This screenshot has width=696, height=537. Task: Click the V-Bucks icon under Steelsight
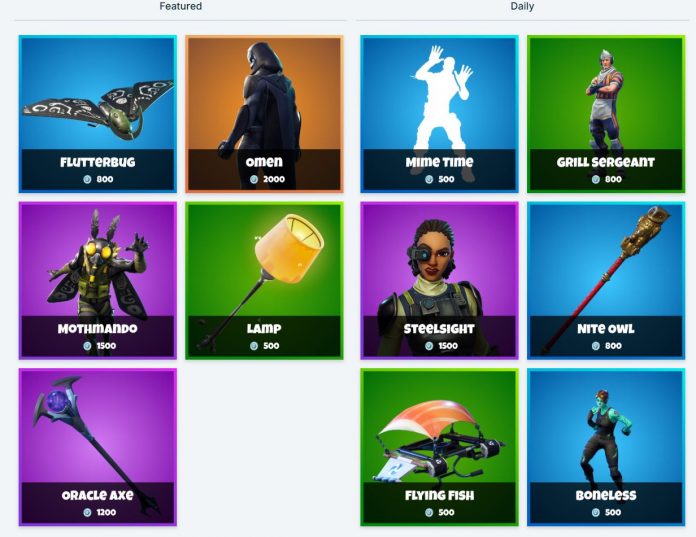click(429, 346)
